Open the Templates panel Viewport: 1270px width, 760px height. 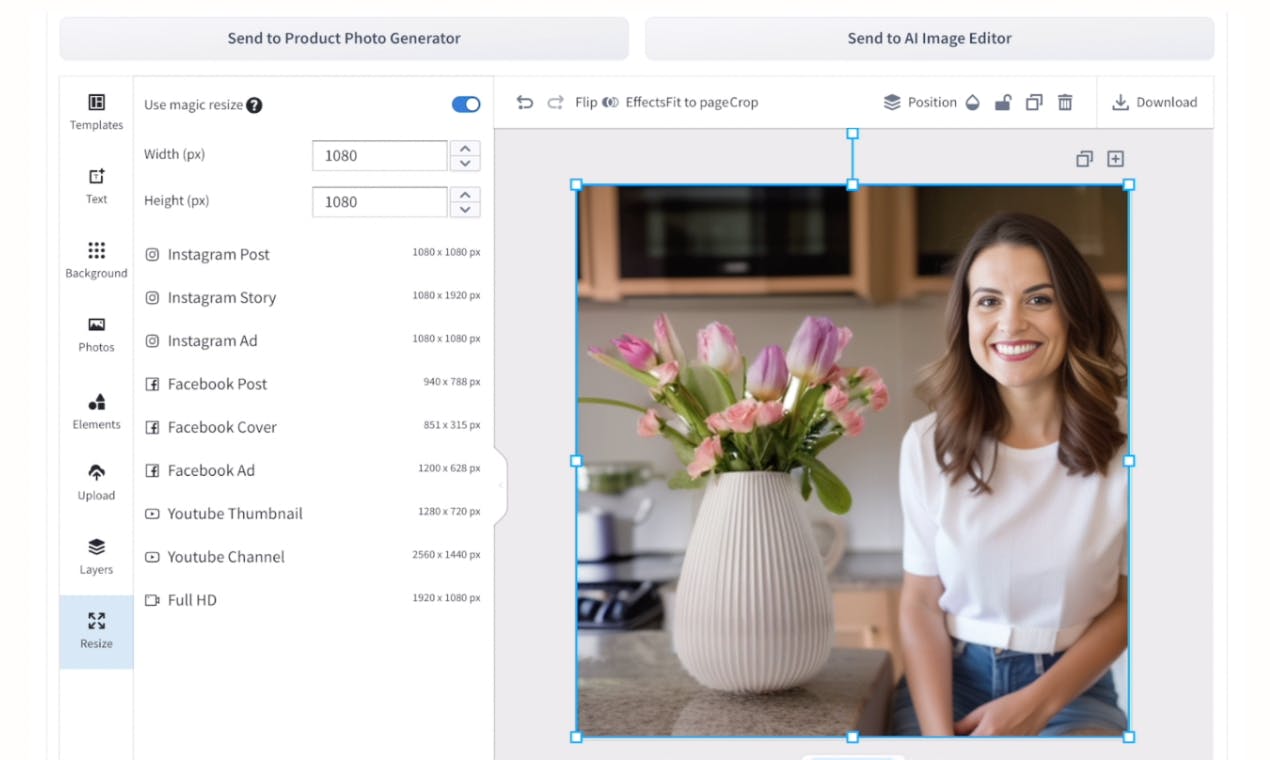coord(96,112)
